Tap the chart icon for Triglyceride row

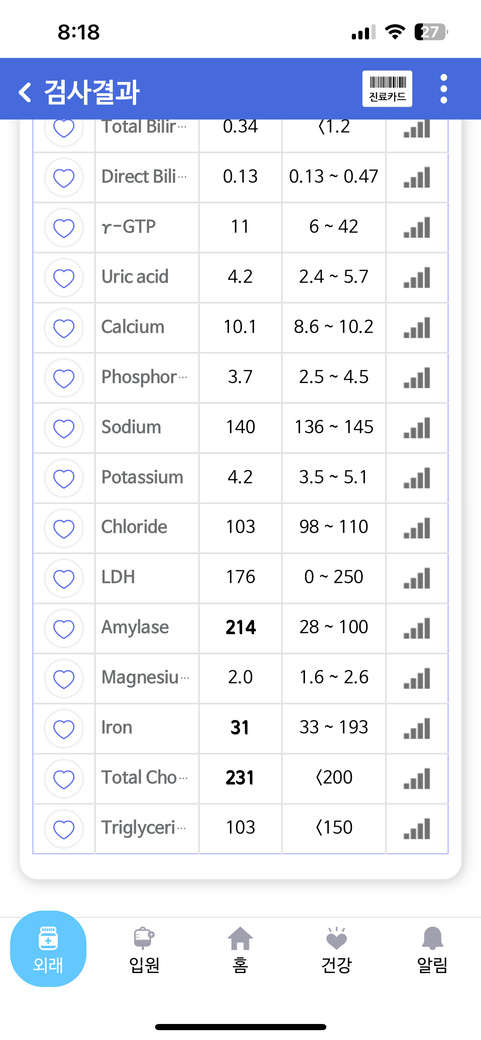pyautogui.click(x=417, y=828)
